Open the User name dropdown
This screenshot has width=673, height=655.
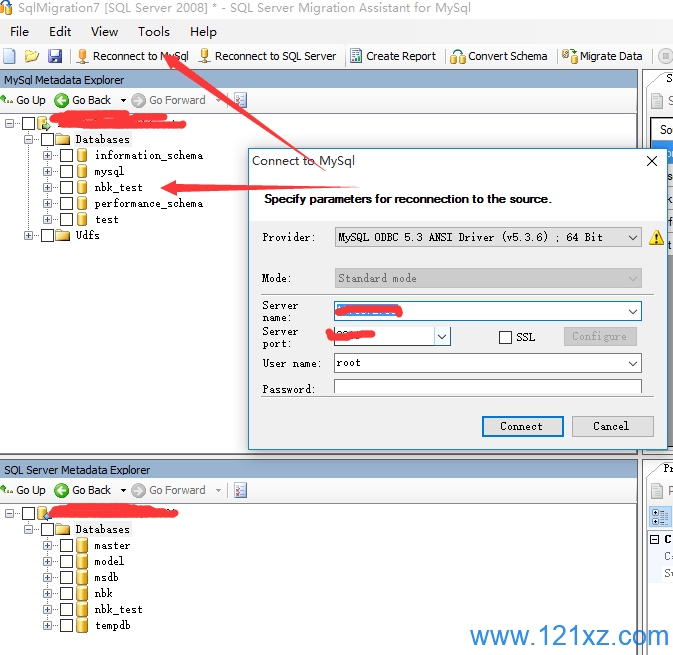tap(633, 364)
